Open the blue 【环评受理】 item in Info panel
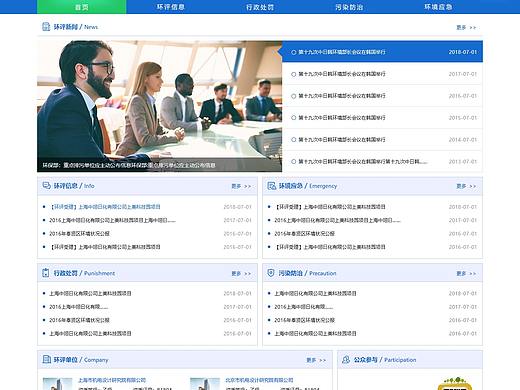This screenshot has height=390, width=520. point(105,207)
